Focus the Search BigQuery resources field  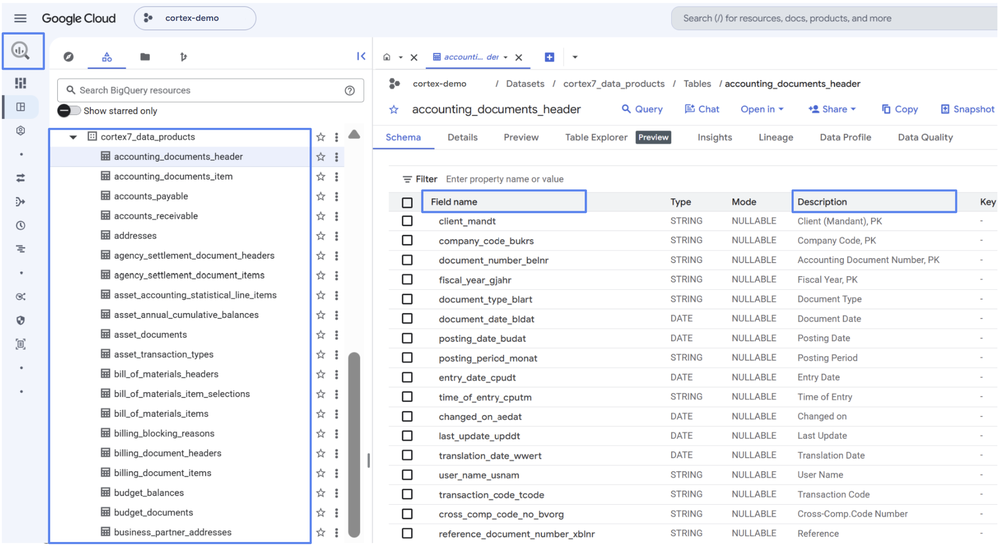[210, 91]
